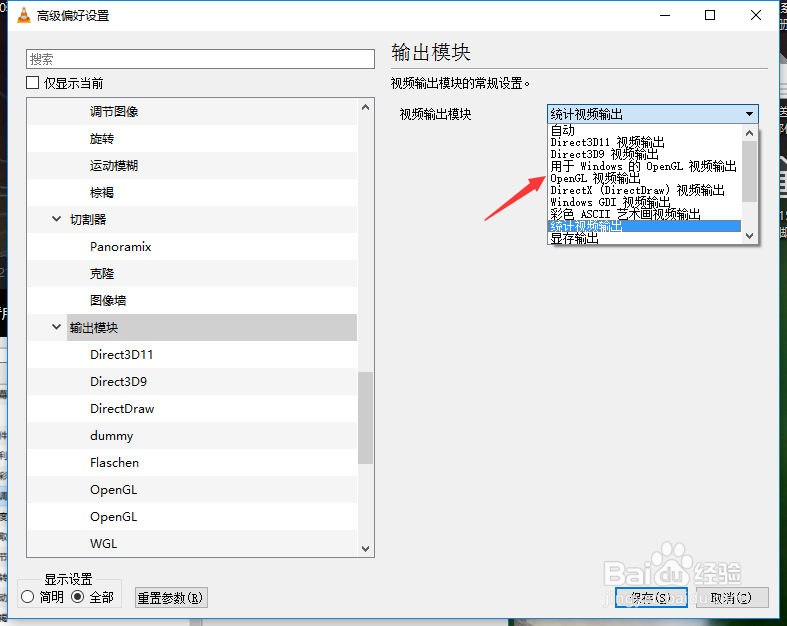Screen dimensions: 787x626
Task: Select the 切割器 tree category
Action: (88, 219)
